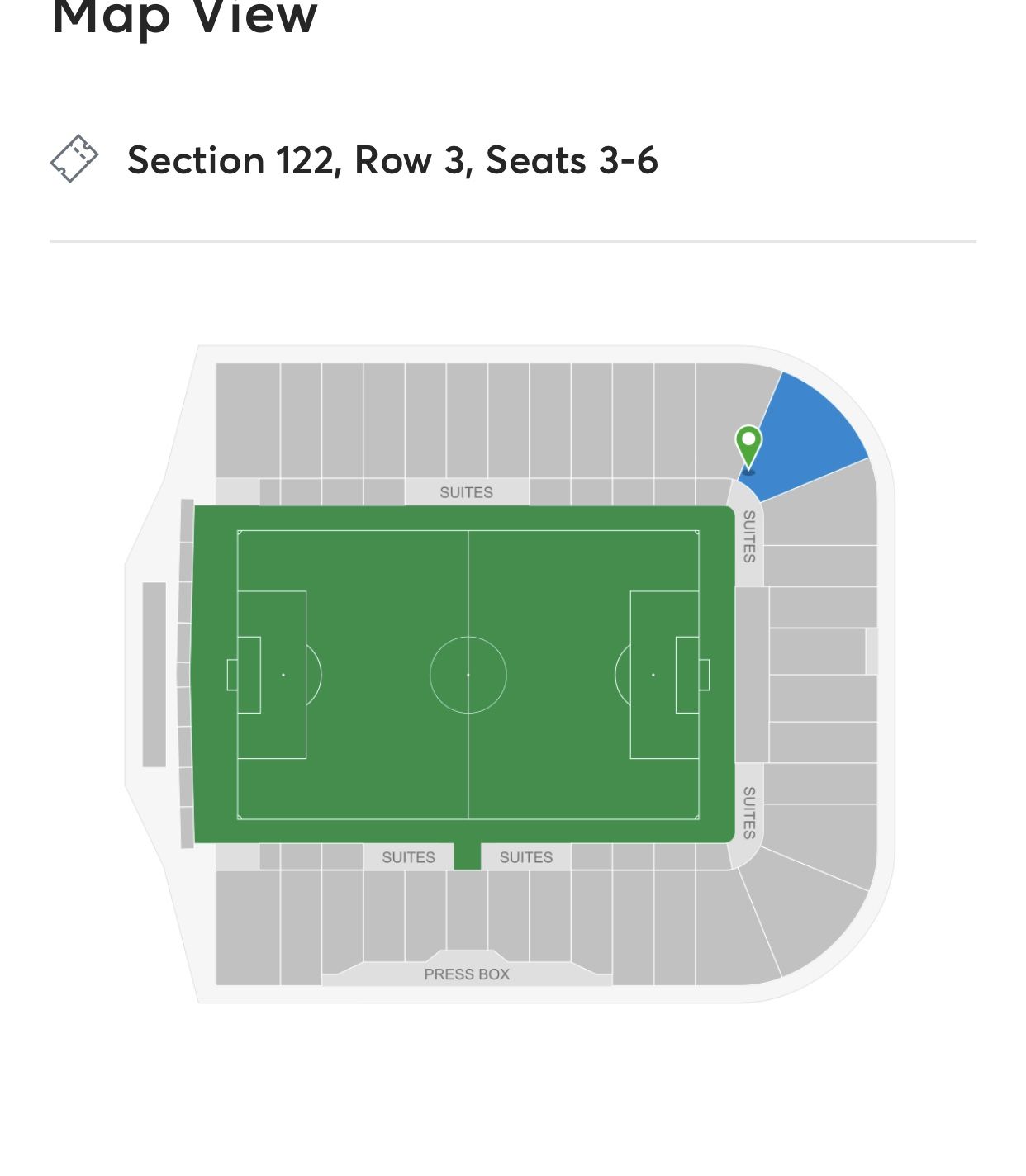Select upper vertical SUITES label on right side

[x=748, y=536]
